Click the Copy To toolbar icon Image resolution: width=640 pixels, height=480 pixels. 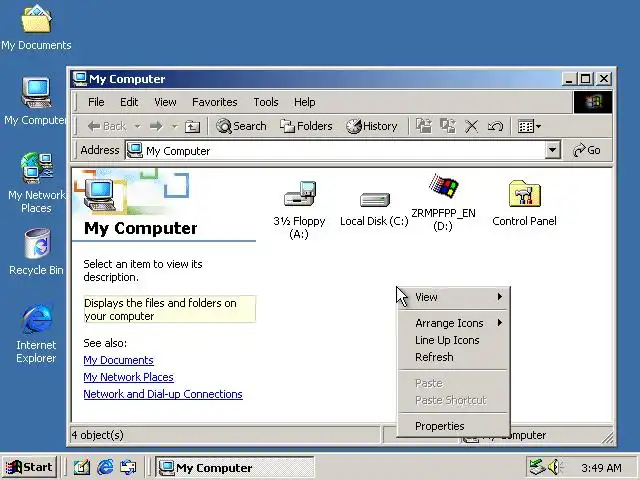tap(448, 126)
